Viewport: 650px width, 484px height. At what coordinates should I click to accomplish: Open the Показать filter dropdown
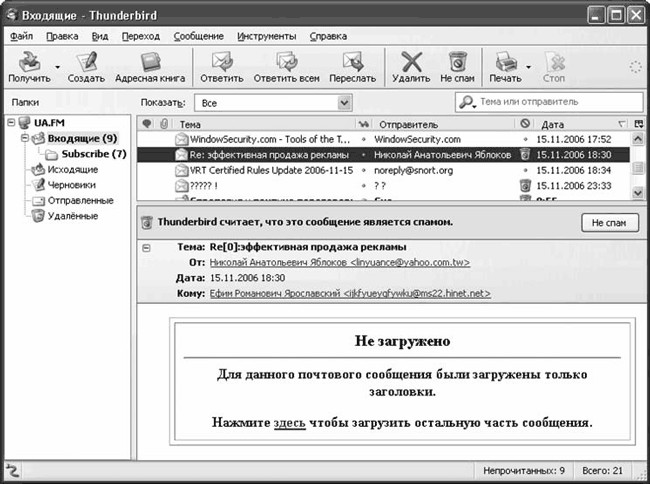pyautogui.click(x=274, y=103)
